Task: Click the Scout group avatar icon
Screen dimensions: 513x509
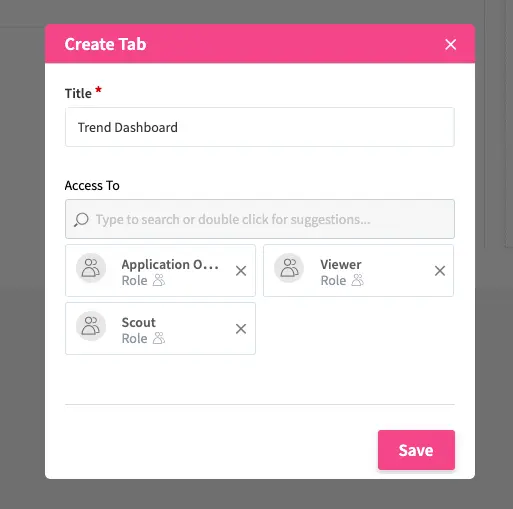Action: click(x=91, y=326)
